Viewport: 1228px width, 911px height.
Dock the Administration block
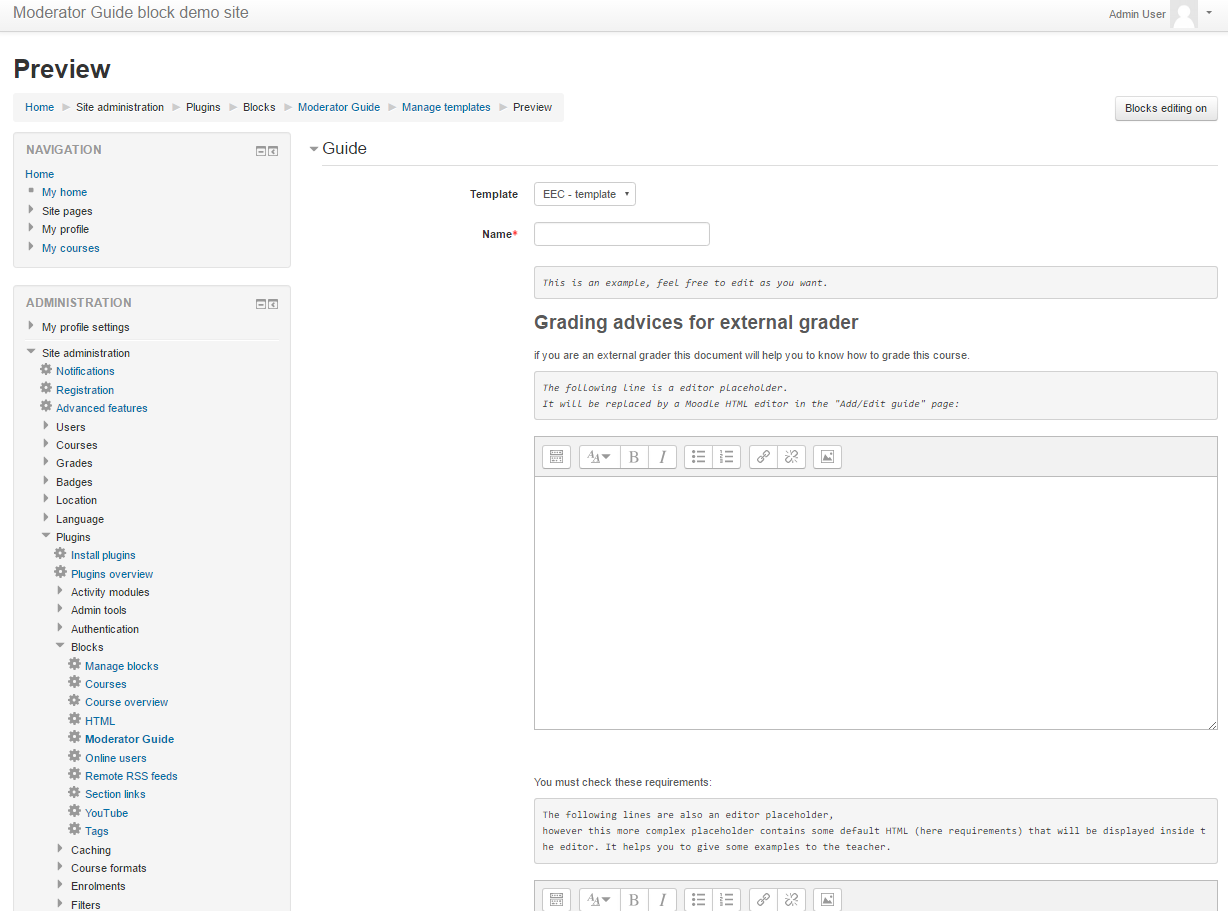coord(273,304)
